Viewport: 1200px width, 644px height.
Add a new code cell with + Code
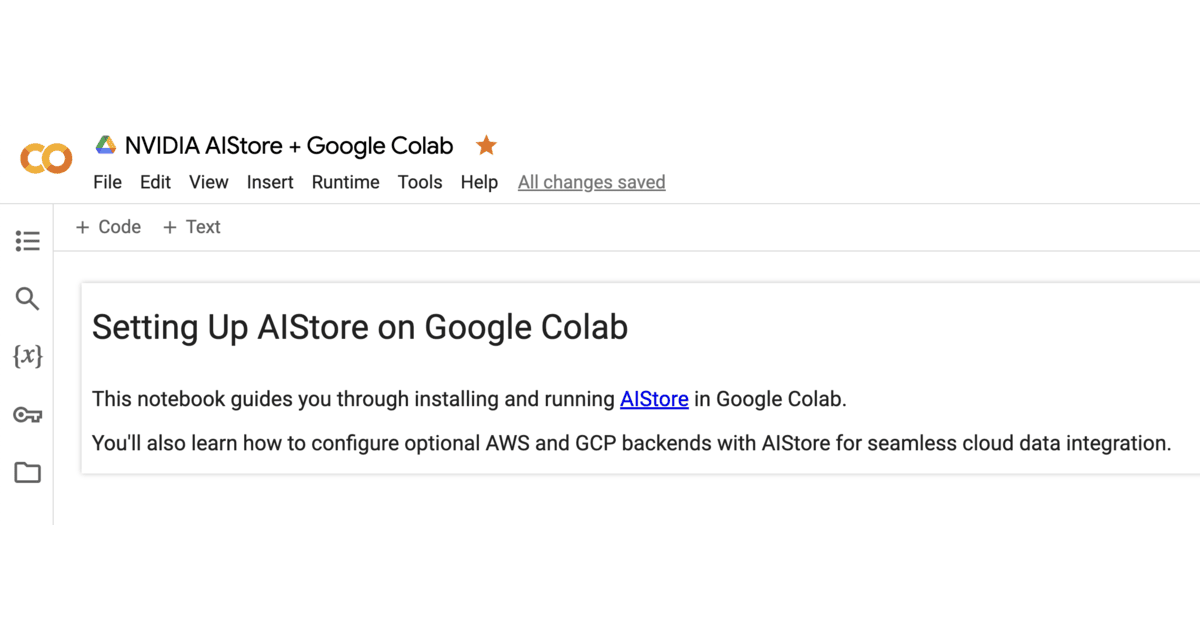107,227
